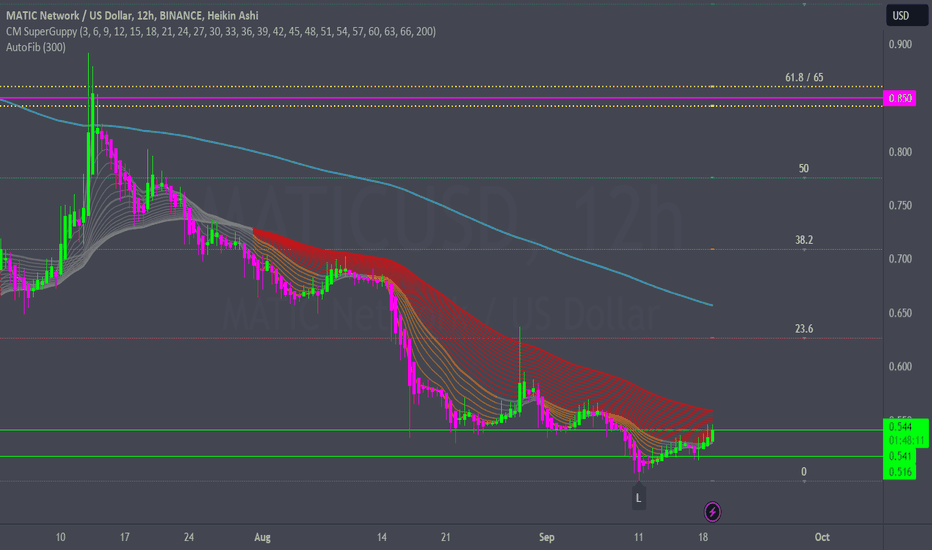Click the MATIC Network / US Dollar title
932x550 pixels.
pos(132,15)
